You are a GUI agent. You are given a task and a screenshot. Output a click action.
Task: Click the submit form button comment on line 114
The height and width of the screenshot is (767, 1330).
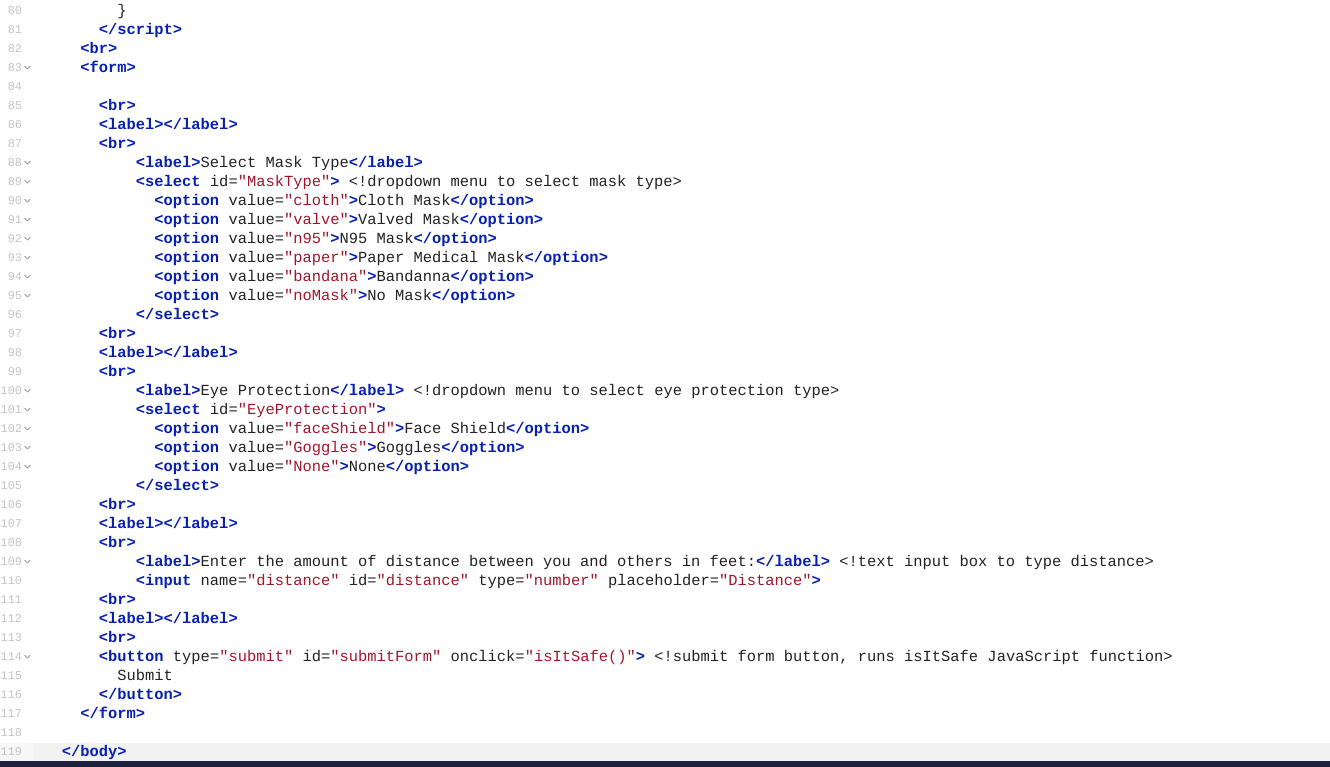(913, 657)
